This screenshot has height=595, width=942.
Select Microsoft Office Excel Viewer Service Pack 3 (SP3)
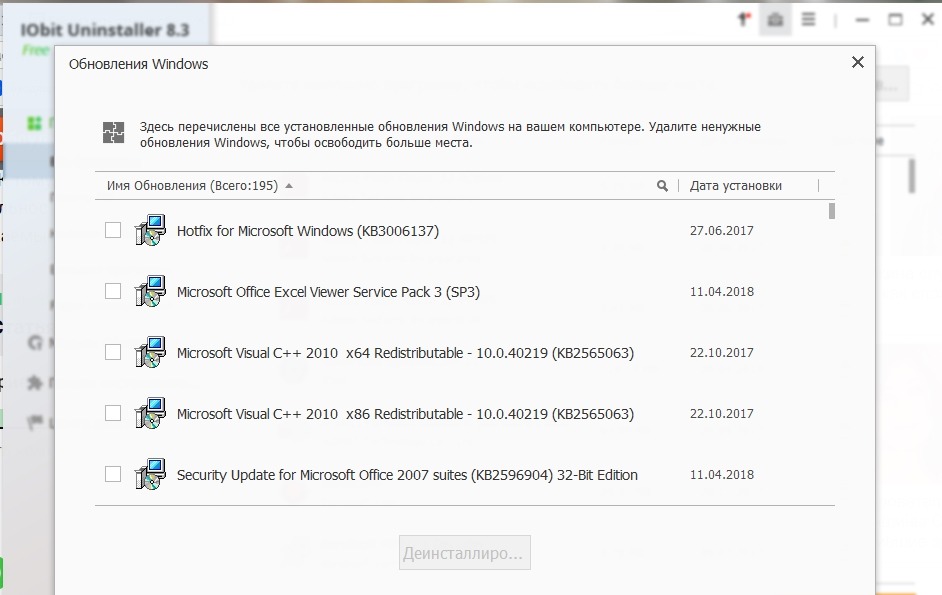(x=464, y=291)
